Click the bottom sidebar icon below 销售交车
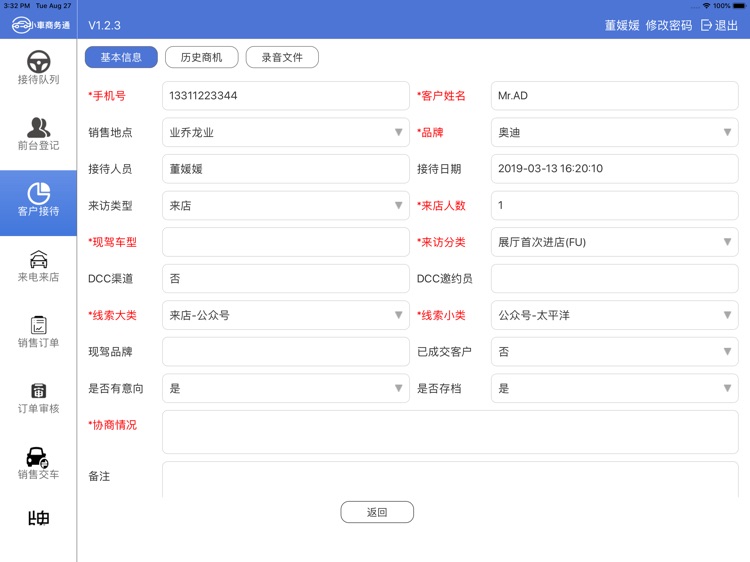Image resolution: width=750 pixels, height=562 pixels. click(x=38, y=518)
